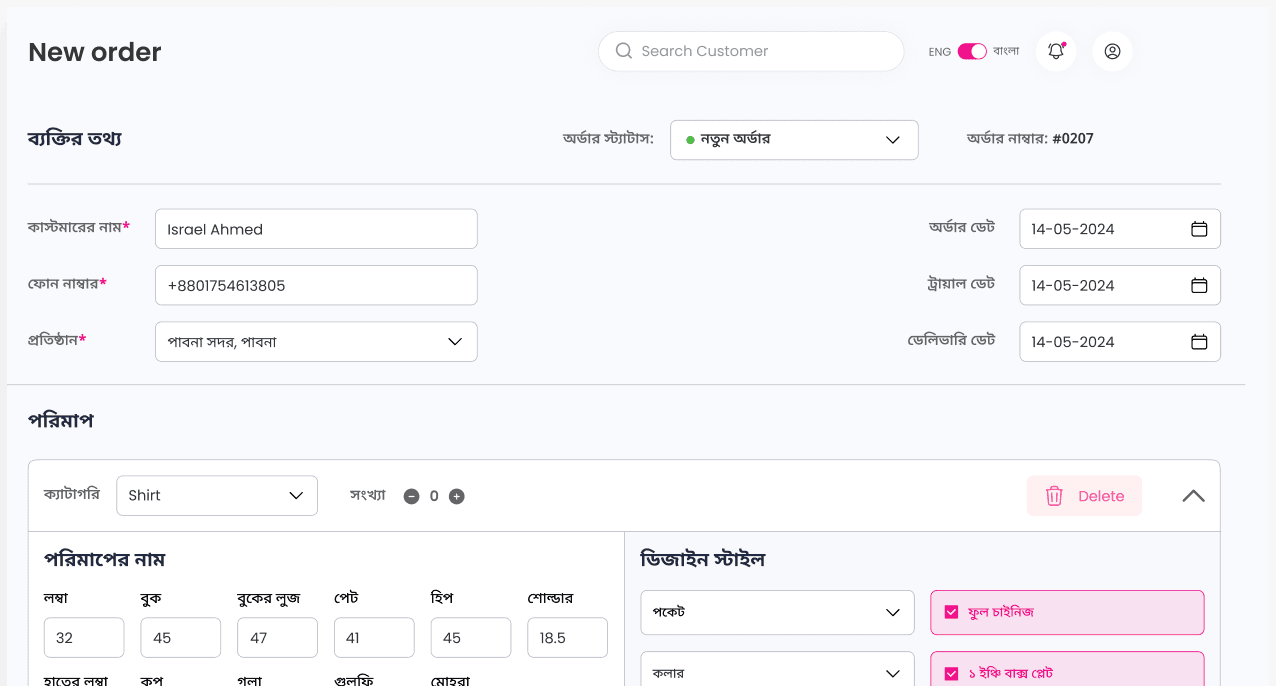Open কলার design dropdown
This screenshot has height=686, width=1276.
click(x=777, y=670)
